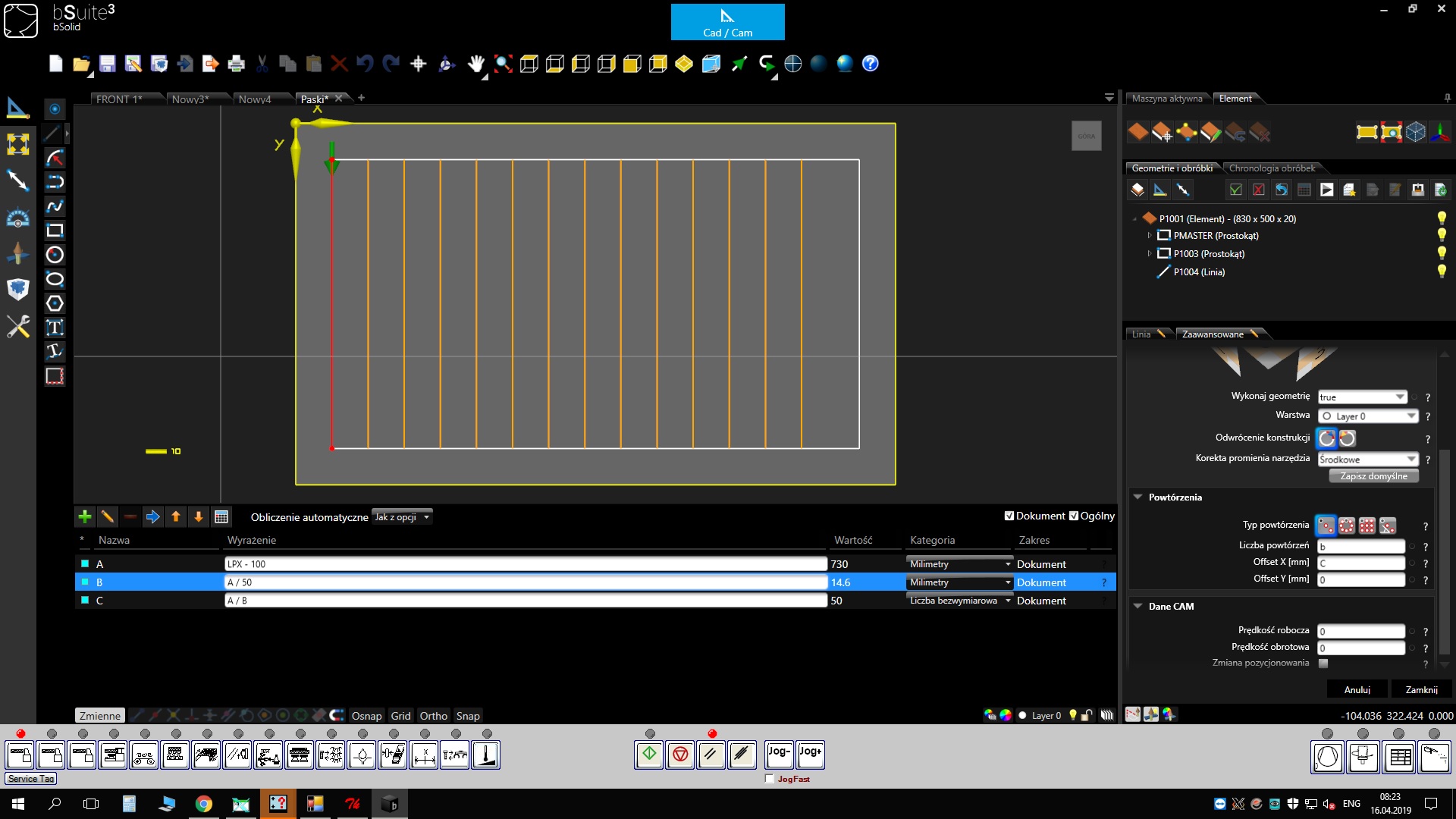Image resolution: width=1456 pixels, height=819 pixels.
Task: Switch to the FRONT 1* tab
Action: 119,99
